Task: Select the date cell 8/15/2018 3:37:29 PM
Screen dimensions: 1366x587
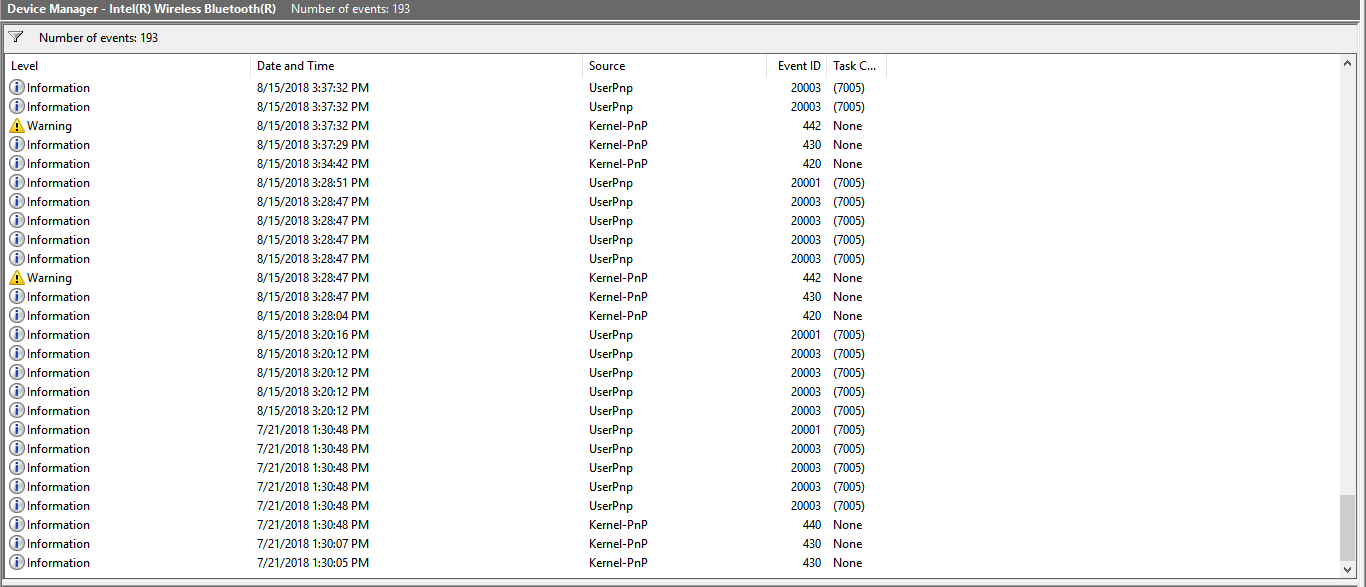Action: coord(313,145)
